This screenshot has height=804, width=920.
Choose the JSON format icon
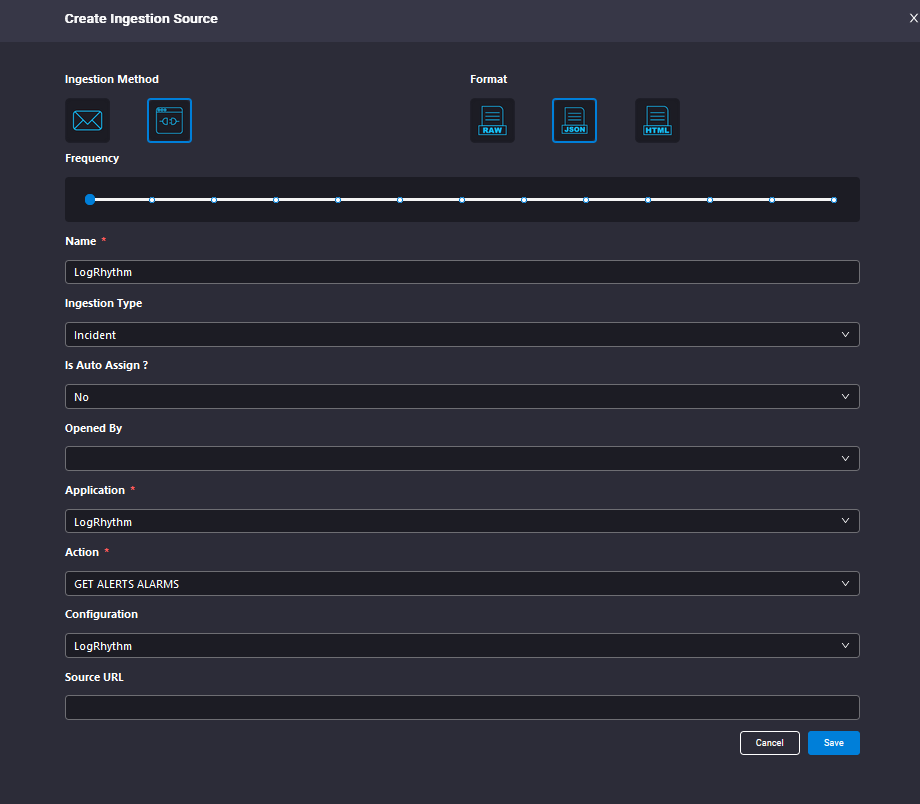point(574,120)
